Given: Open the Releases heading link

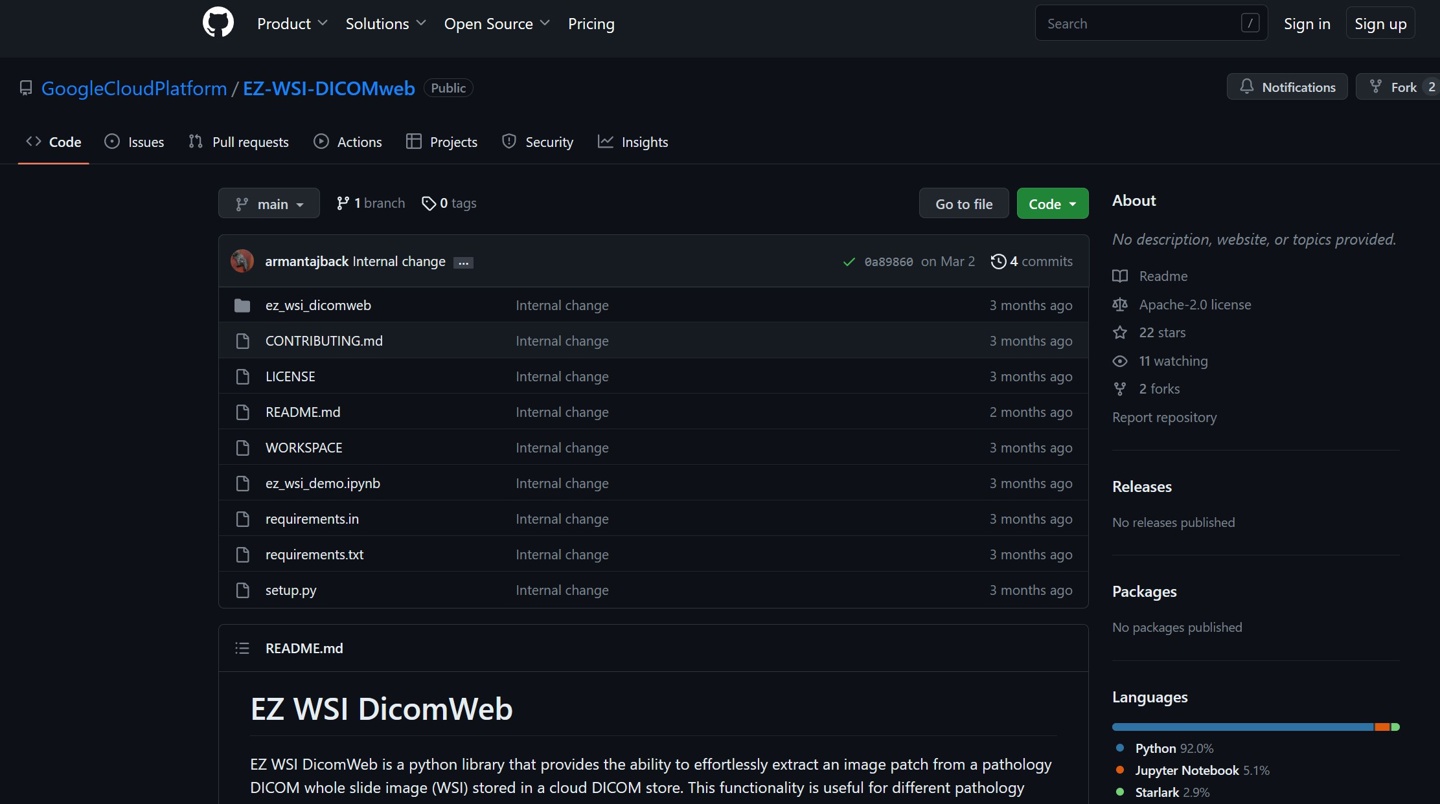Looking at the screenshot, I should tap(1142, 486).
